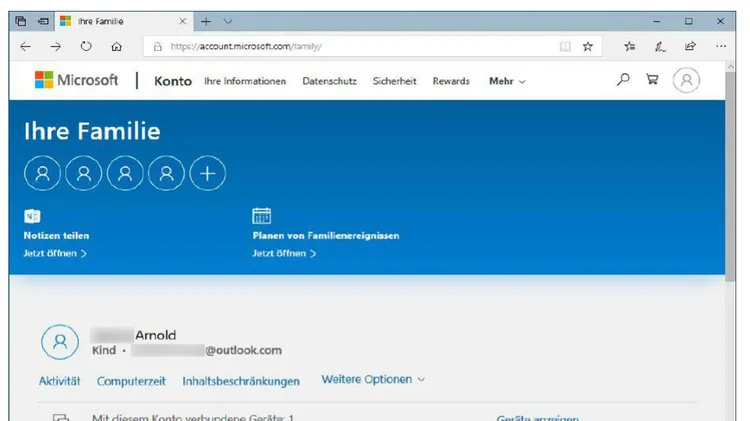Image resolution: width=750 pixels, height=421 pixels.
Task: Open a new tab
Action: [x=206, y=22]
